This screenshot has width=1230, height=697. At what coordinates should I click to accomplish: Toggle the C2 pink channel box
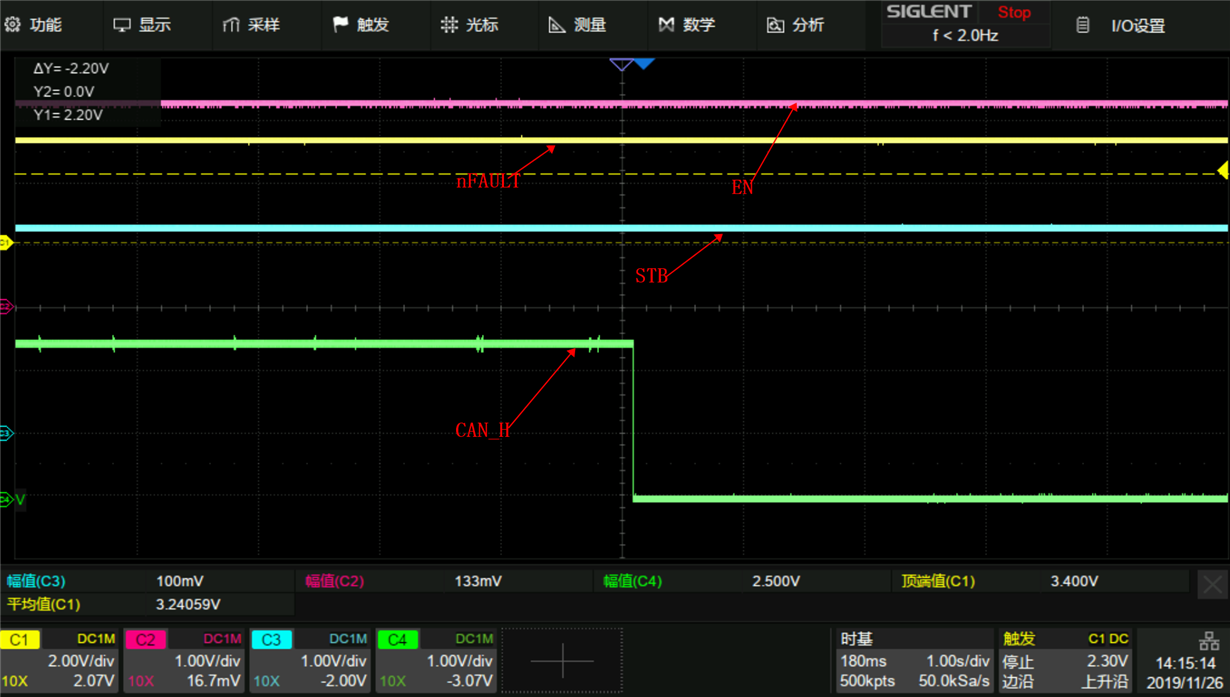point(185,658)
